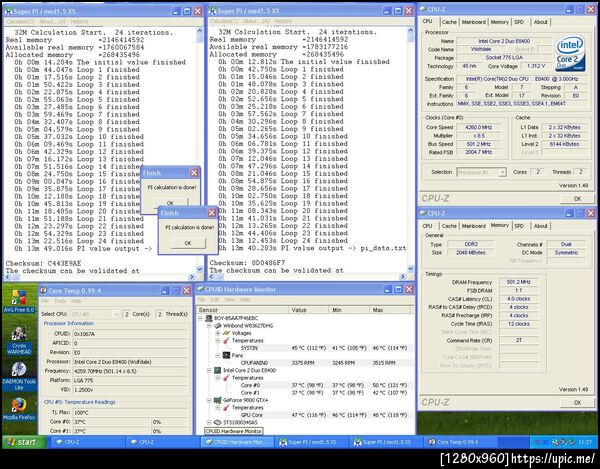Viewport: 600px width, 469px height.
Task: Open the Windows start menu
Action: (24, 442)
